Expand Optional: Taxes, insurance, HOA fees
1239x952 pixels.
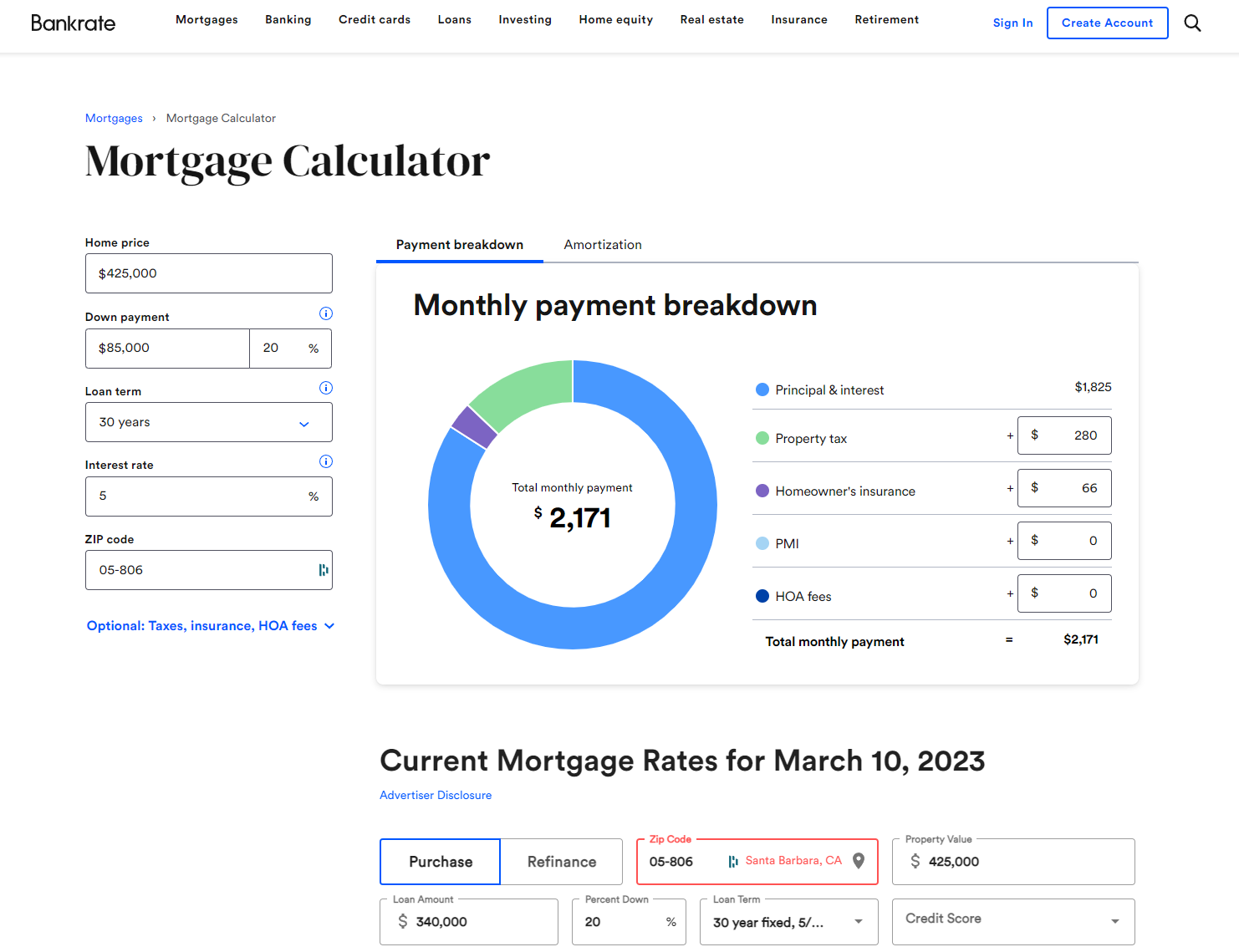click(x=211, y=626)
